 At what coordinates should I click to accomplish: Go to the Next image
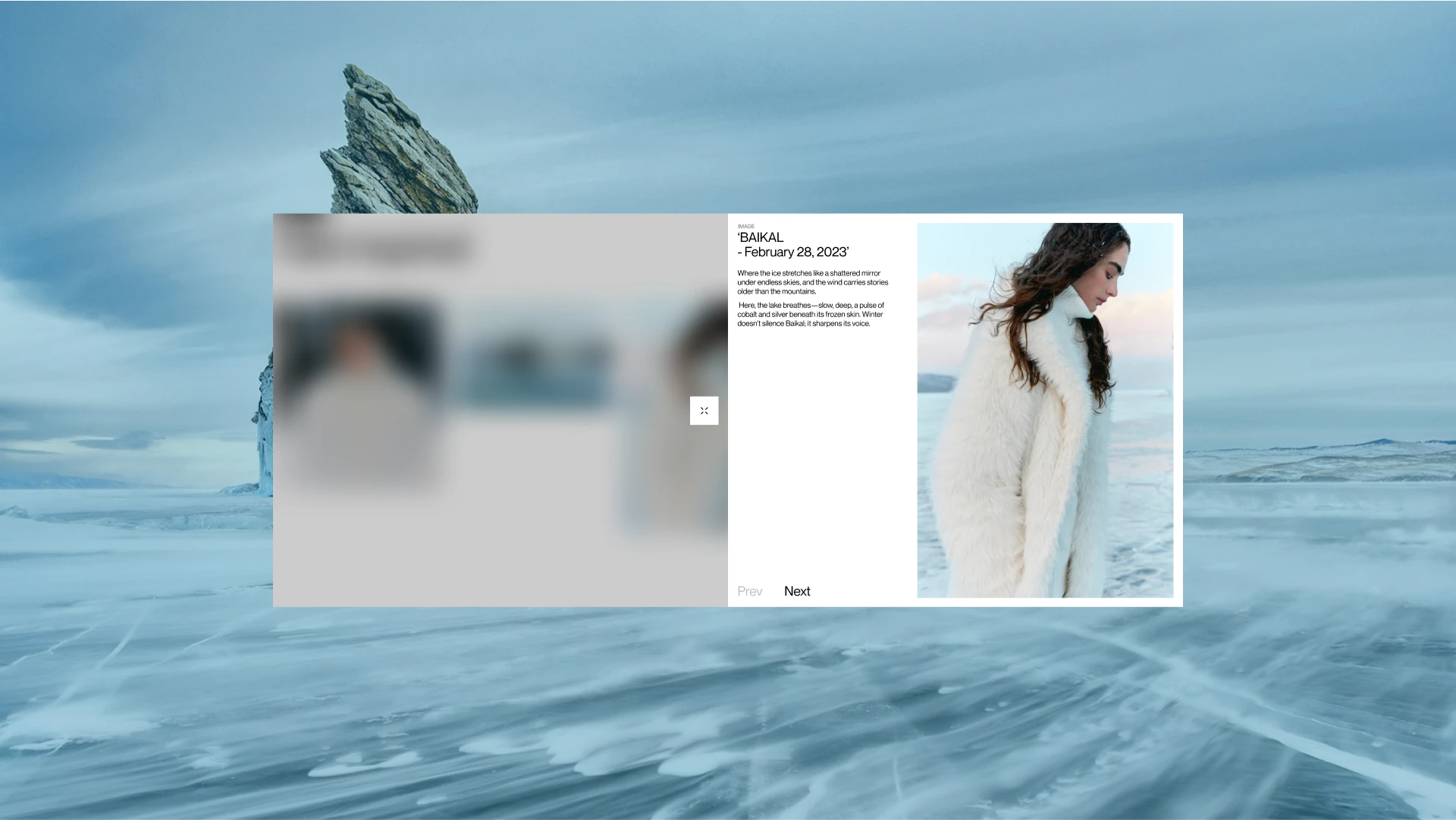coord(796,591)
